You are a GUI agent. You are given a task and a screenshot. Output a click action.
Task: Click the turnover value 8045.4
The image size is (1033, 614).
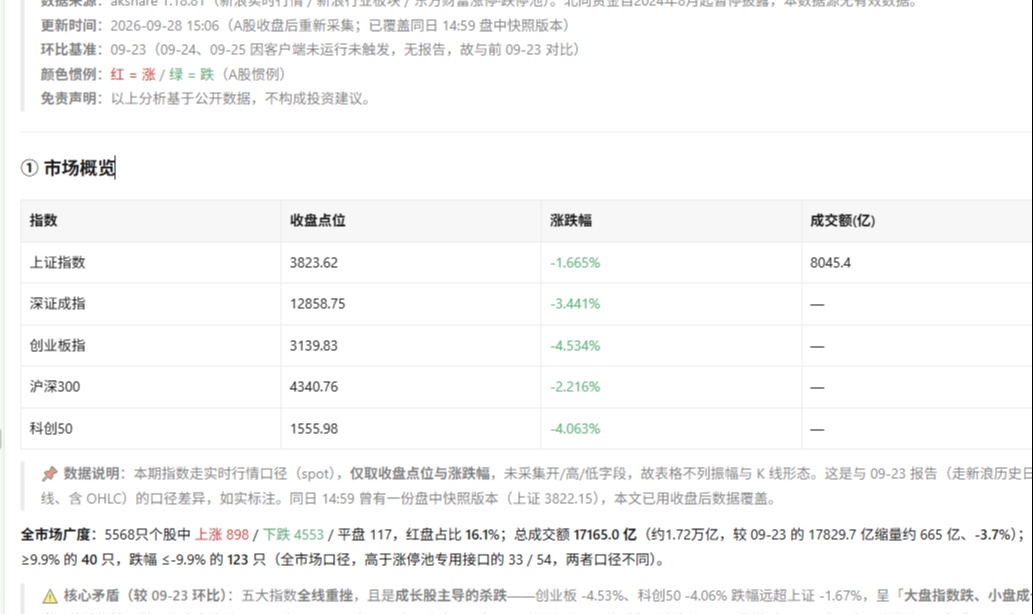coord(830,262)
